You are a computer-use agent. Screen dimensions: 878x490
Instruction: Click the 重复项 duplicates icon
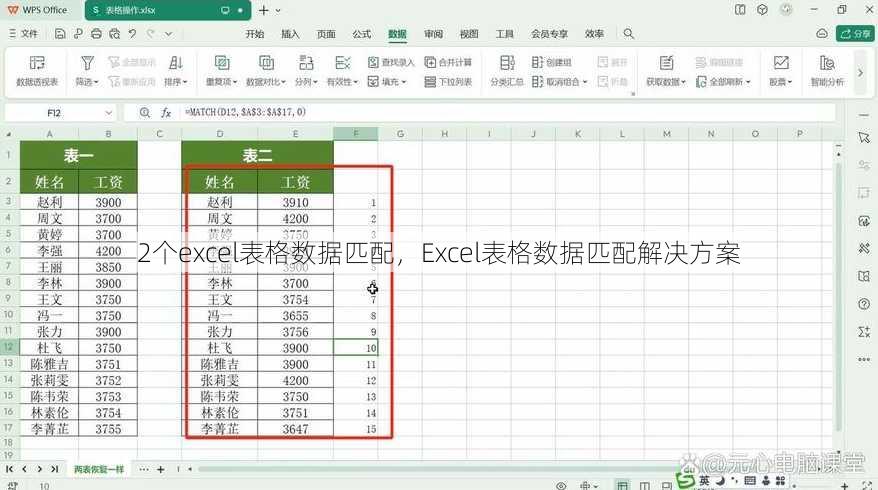(222, 63)
